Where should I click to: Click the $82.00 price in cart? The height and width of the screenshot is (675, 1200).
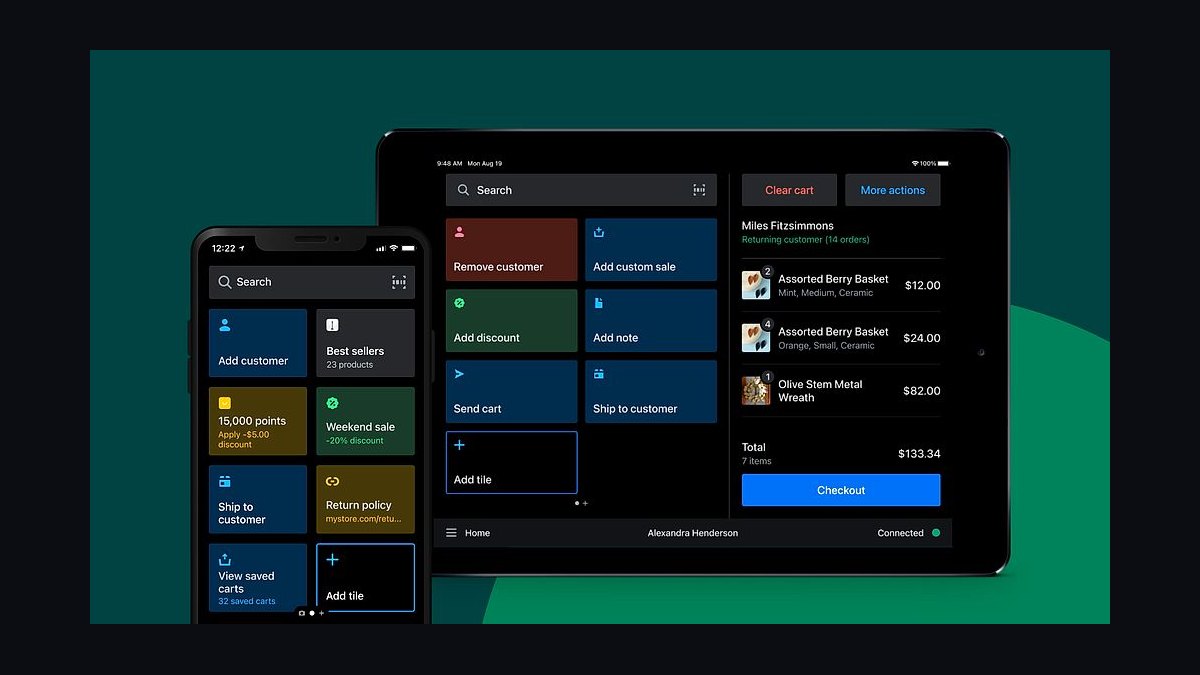pyautogui.click(x=922, y=390)
